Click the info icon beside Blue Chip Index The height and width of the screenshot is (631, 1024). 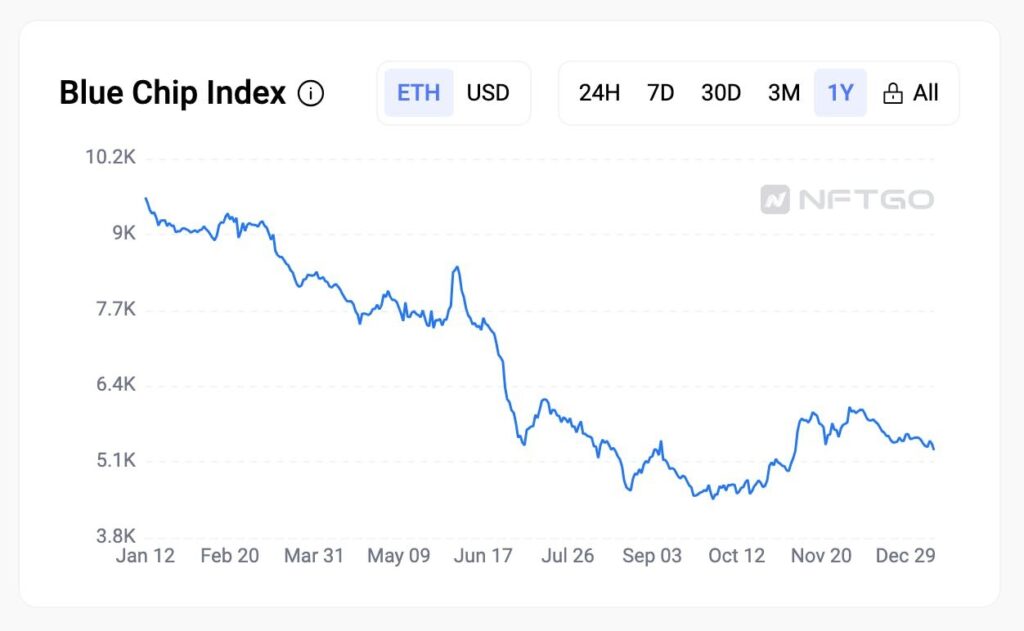[x=311, y=94]
